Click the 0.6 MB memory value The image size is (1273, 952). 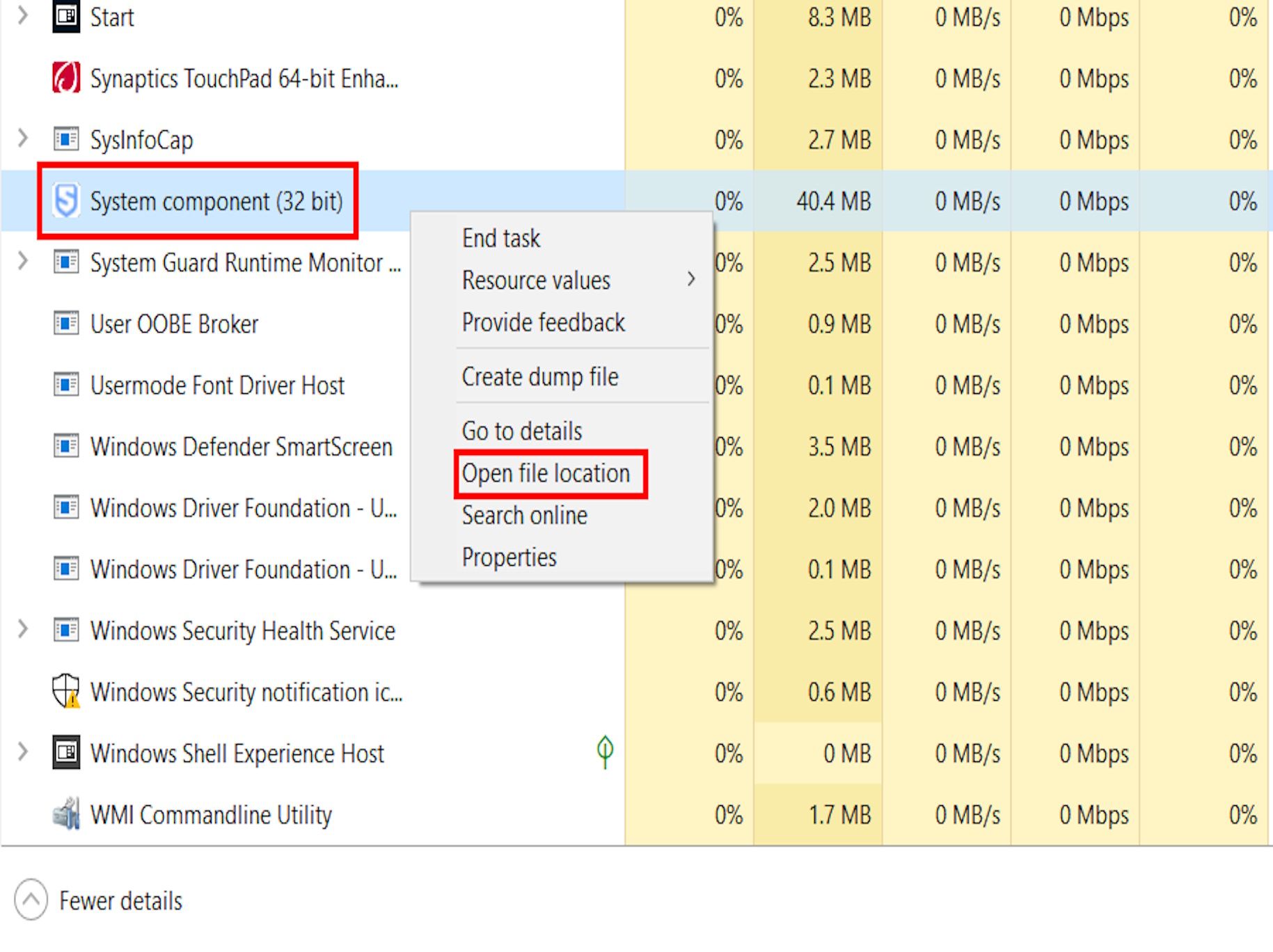839,692
